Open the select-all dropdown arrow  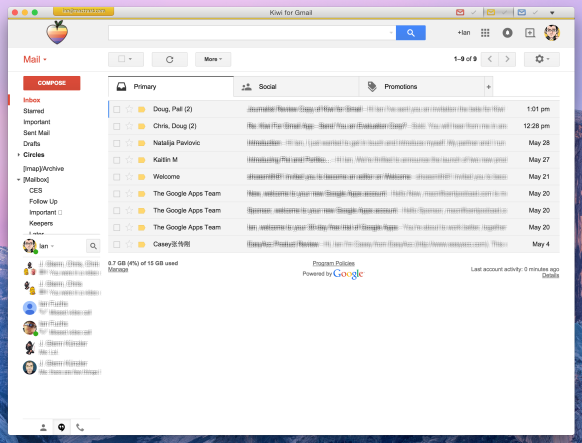pos(130,59)
